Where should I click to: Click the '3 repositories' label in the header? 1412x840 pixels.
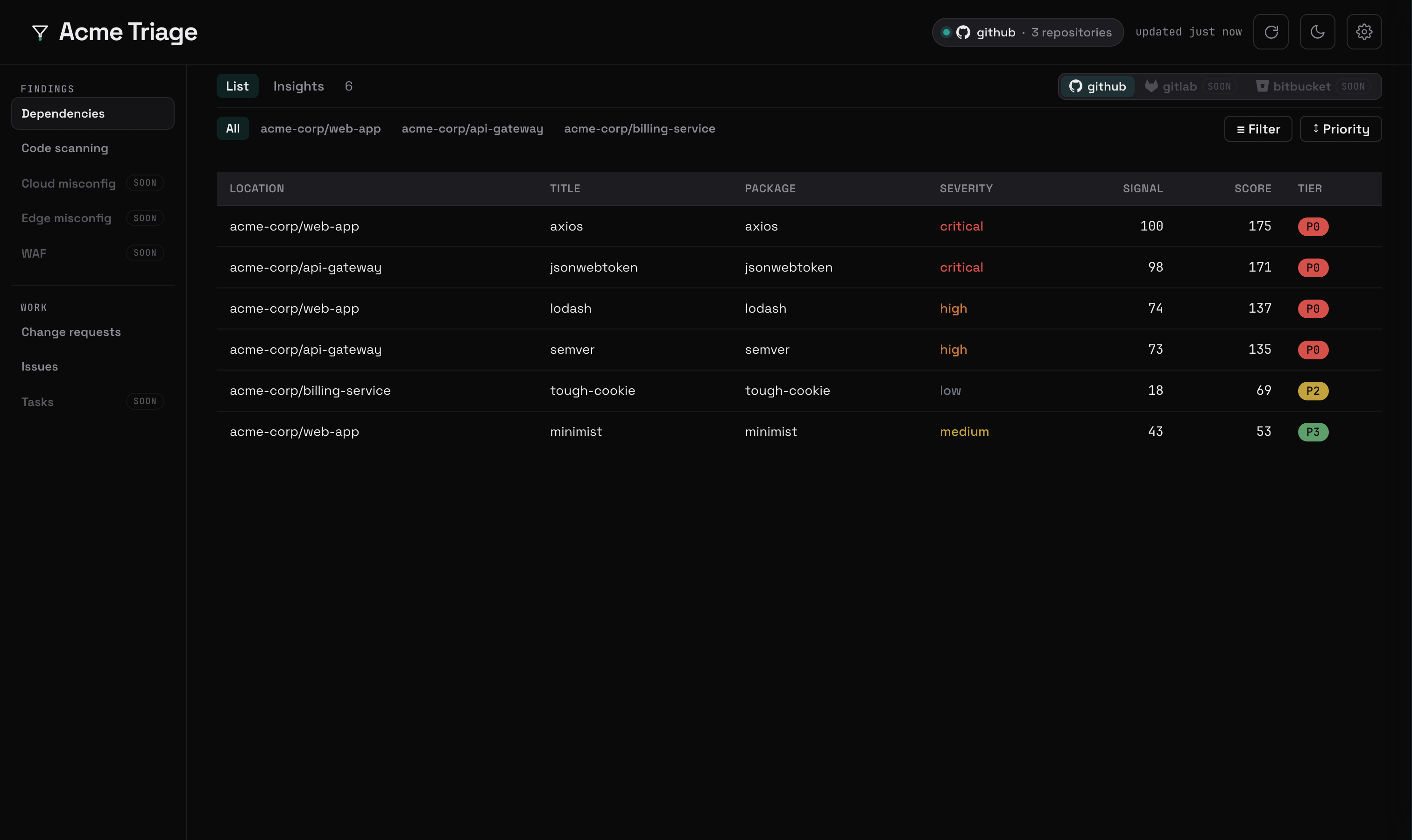click(x=1071, y=32)
